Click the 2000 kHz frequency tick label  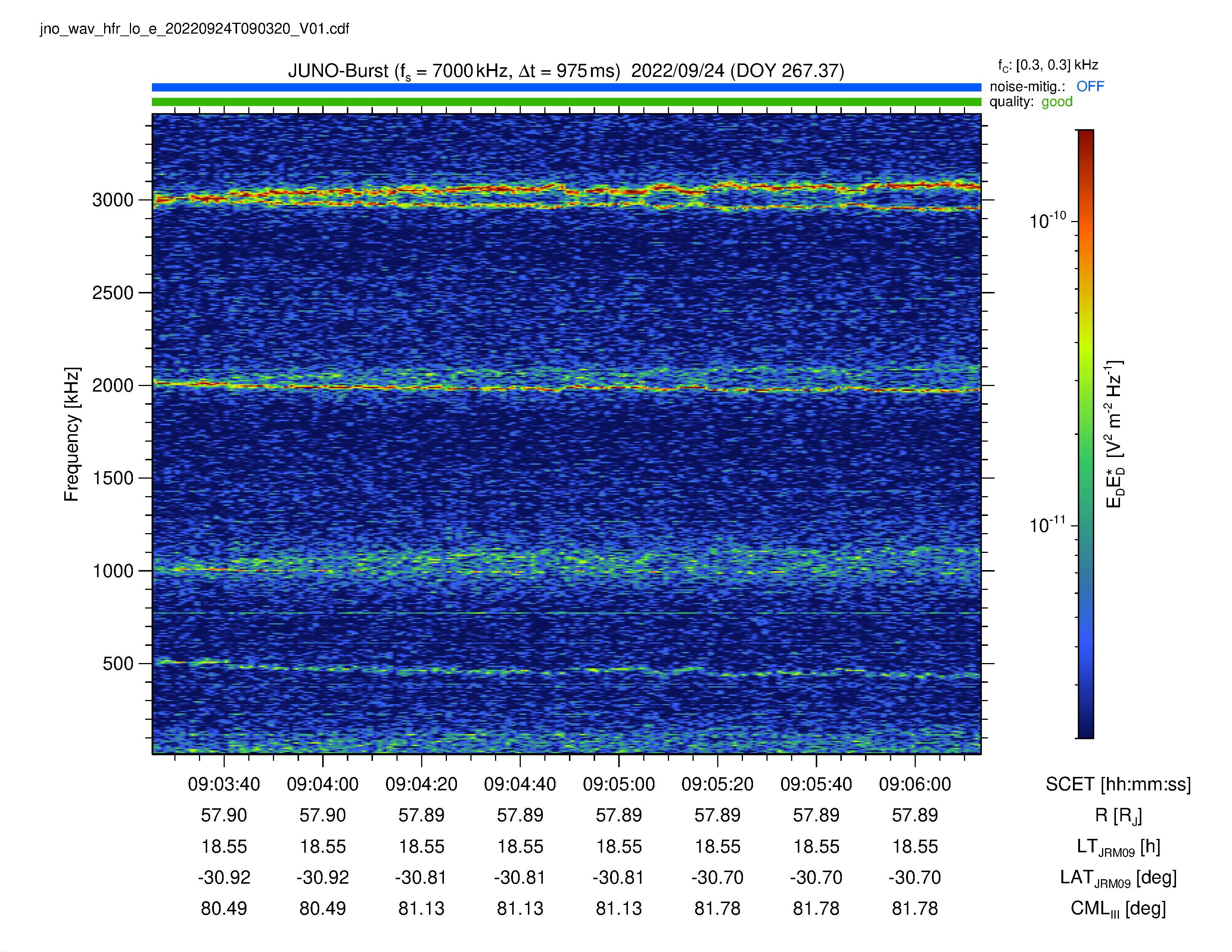113,385
